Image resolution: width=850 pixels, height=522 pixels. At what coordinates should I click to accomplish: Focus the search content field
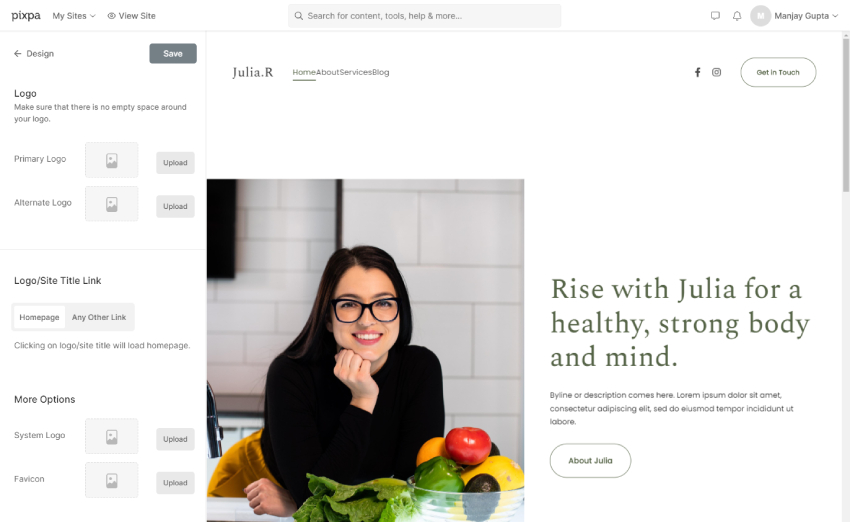[x=424, y=16]
